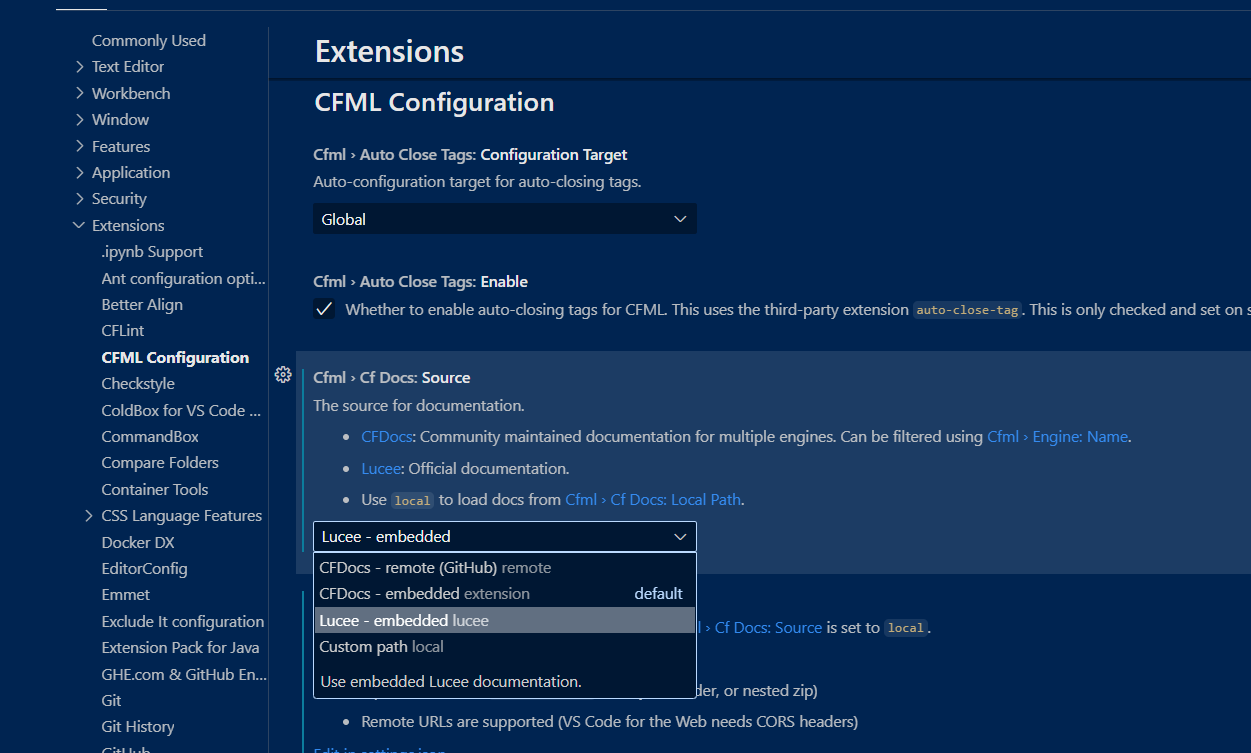Select GHE.com & GitHub Enterprise settings
The height and width of the screenshot is (753, 1251).
click(184, 674)
